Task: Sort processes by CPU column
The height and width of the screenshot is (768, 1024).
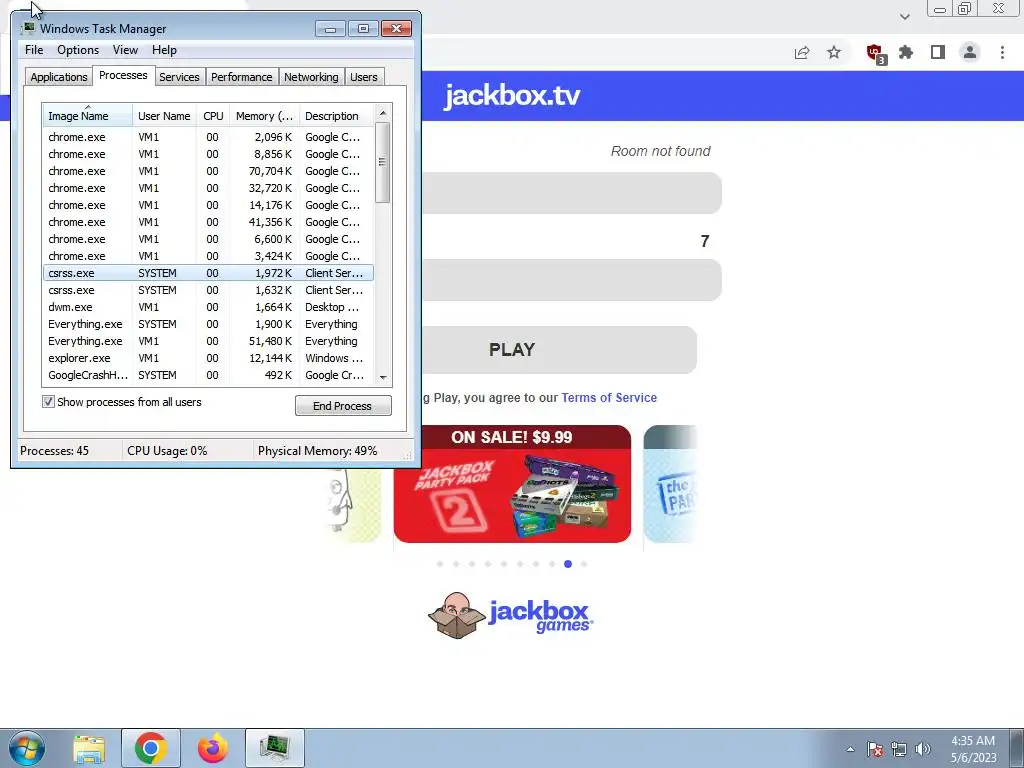Action: pyautogui.click(x=213, y=116)
